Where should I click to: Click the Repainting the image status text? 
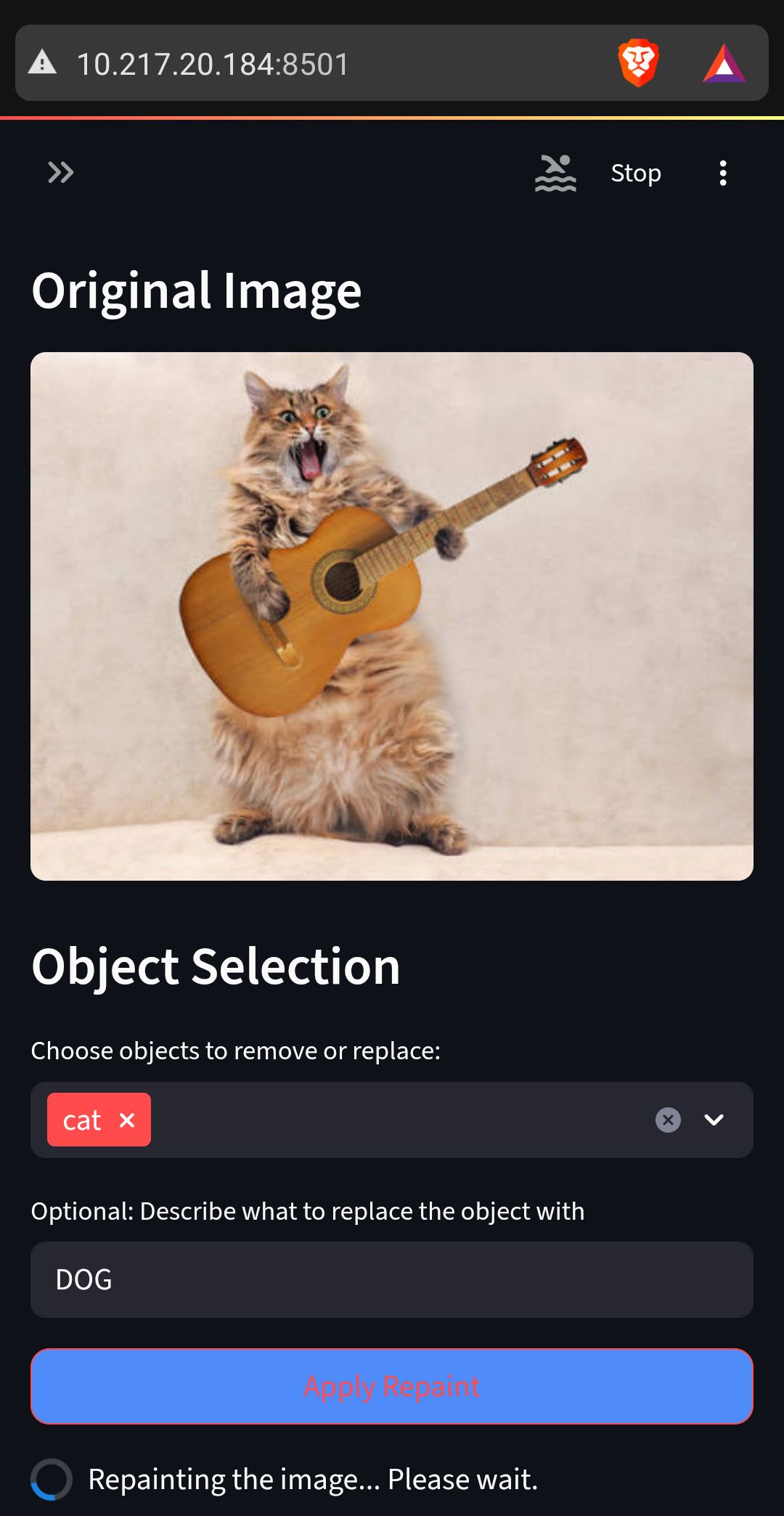click(x=313, y=1479)
